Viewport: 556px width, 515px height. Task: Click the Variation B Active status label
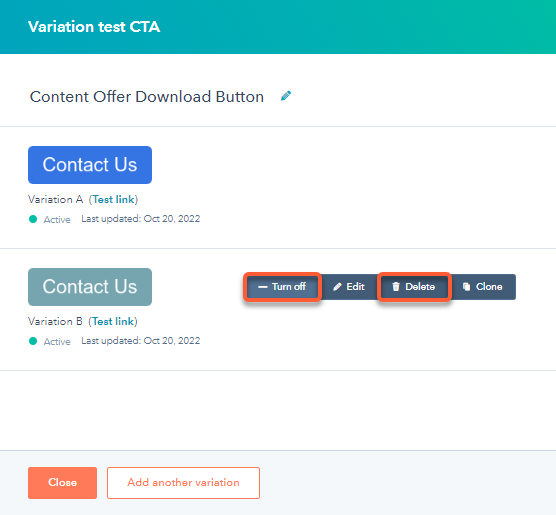[x=57, y=342]
